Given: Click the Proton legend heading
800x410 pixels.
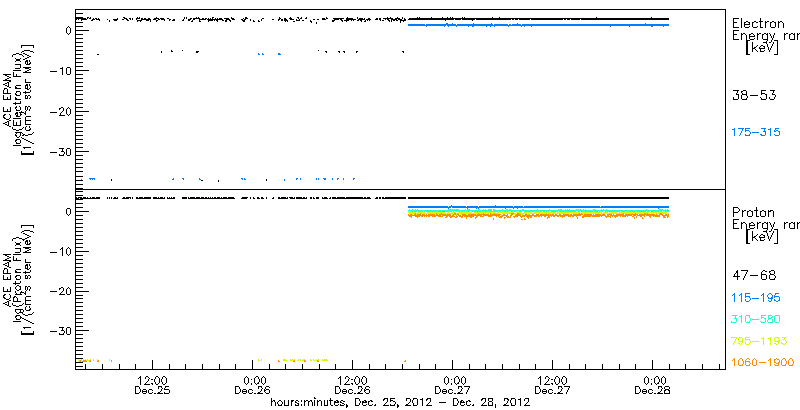Looking at the screenshot, I should (753, 212).
